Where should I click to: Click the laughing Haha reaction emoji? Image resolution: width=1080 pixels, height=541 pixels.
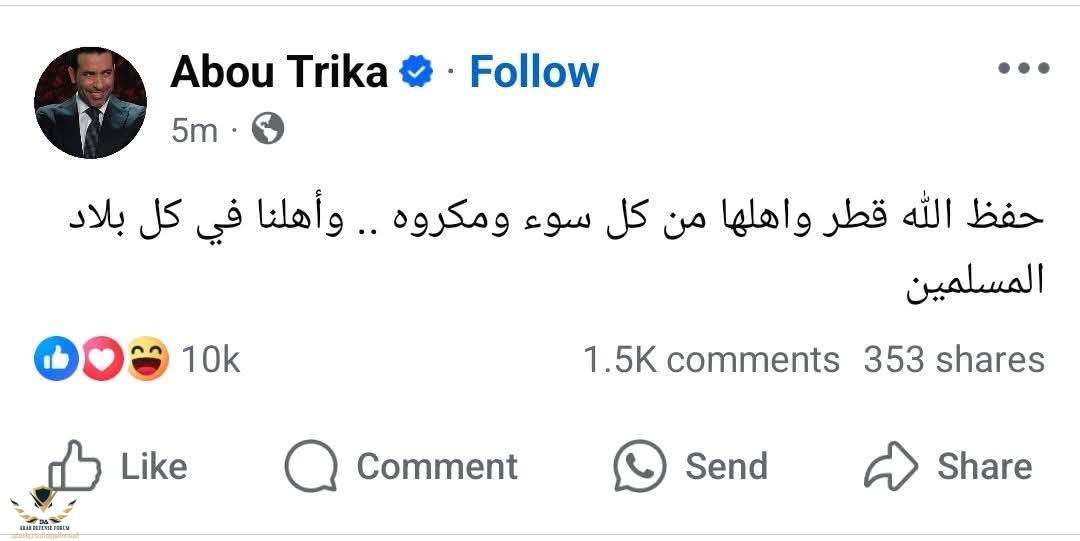147,360
